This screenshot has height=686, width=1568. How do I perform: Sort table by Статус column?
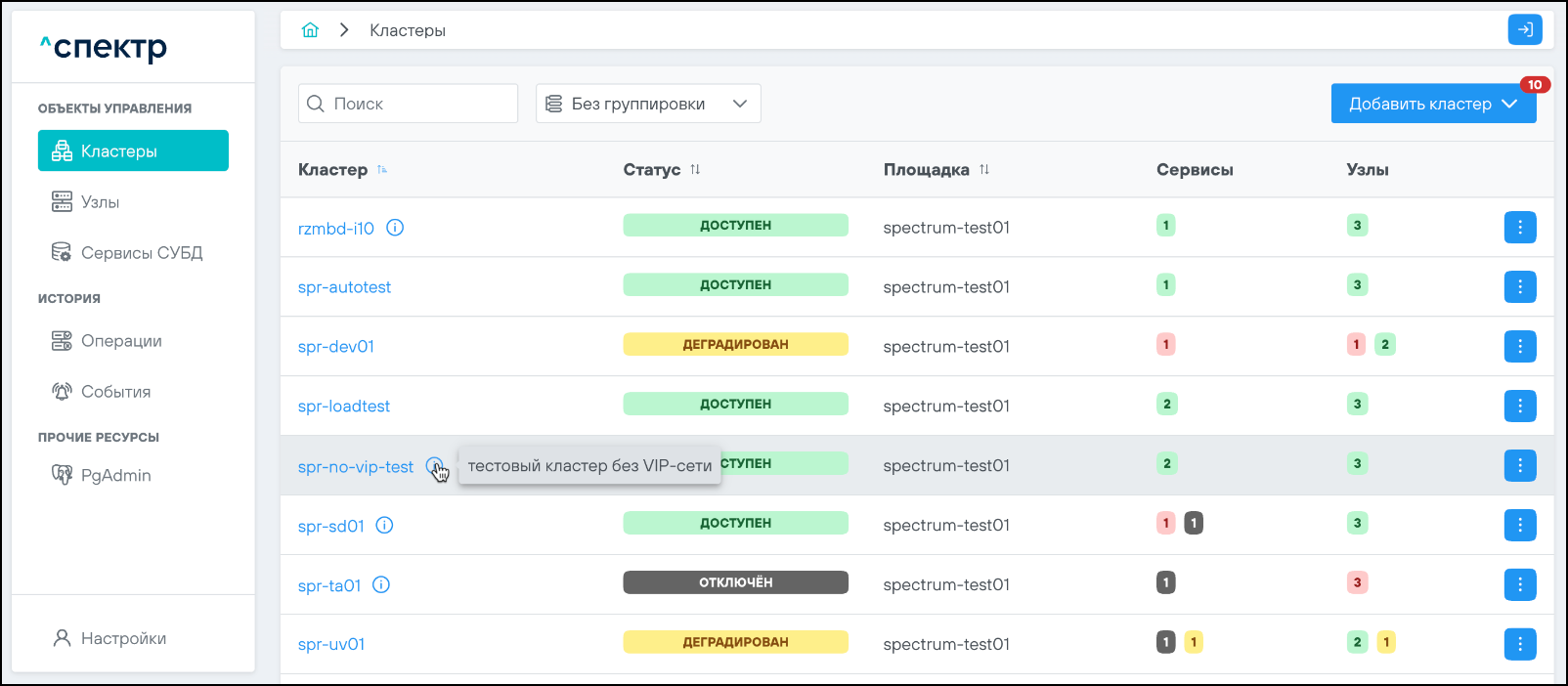pyautogui.click(x=695, y=170)
